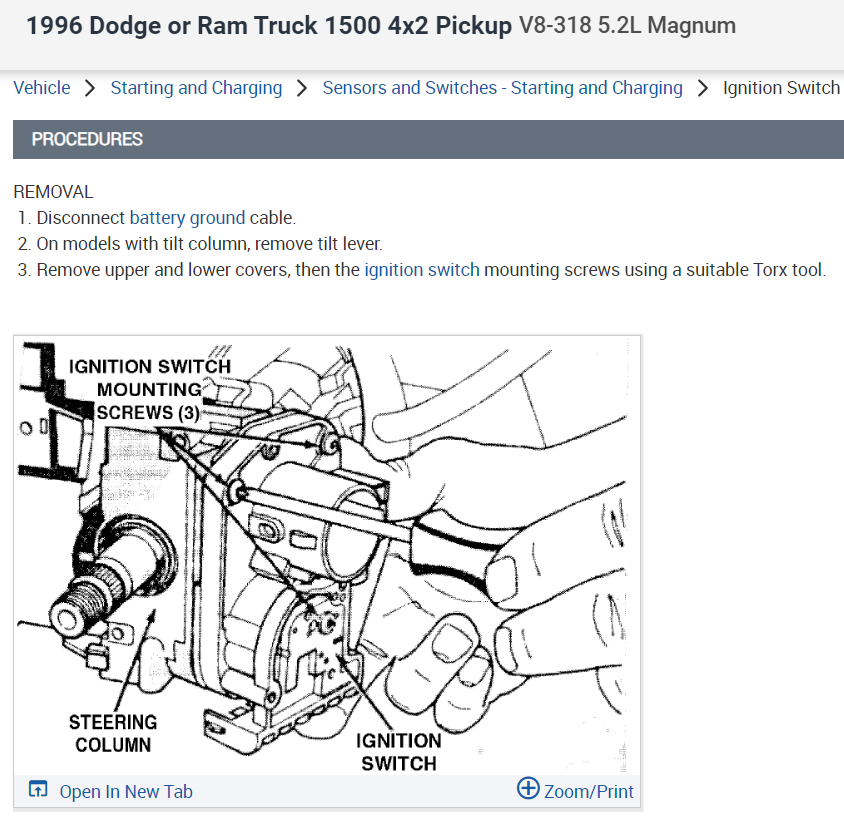Open the Vehicle breadcrumb link

(x=41, y=88)
